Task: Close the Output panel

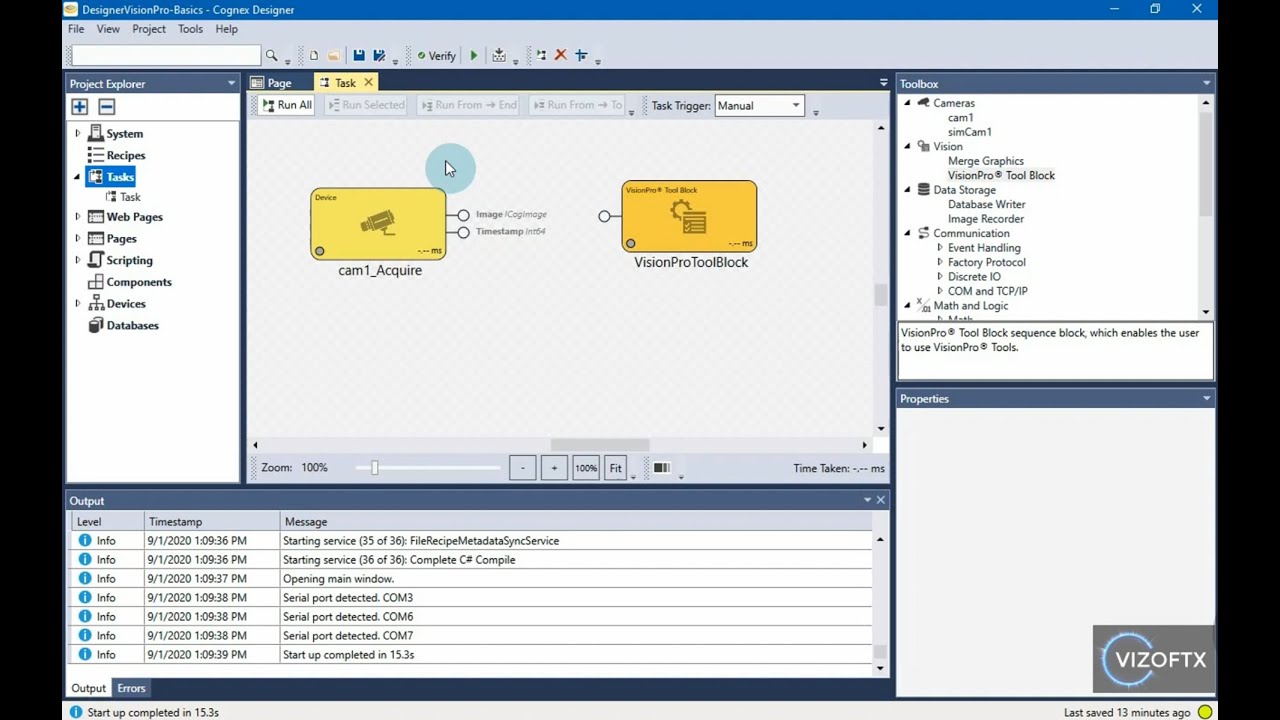Action: (x=881, y=500)
